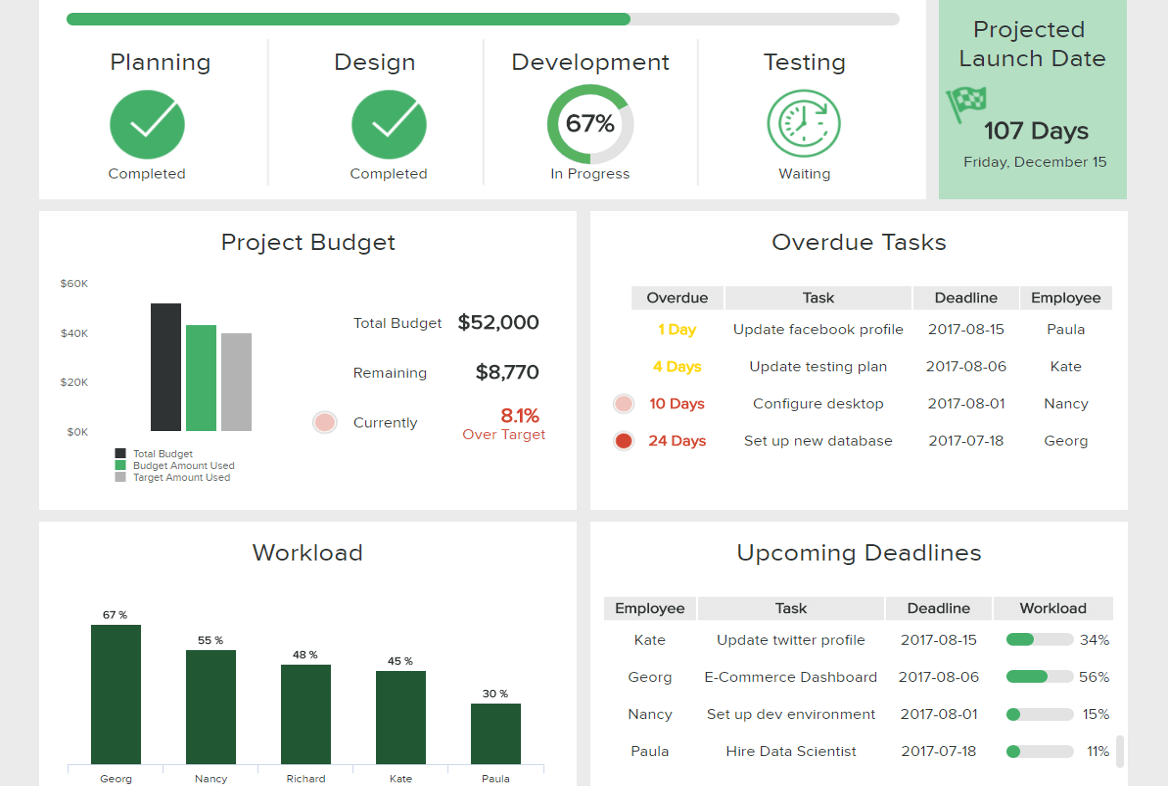
Task: Click the Planning completed checkmark icon
Action: click(147, 125)
